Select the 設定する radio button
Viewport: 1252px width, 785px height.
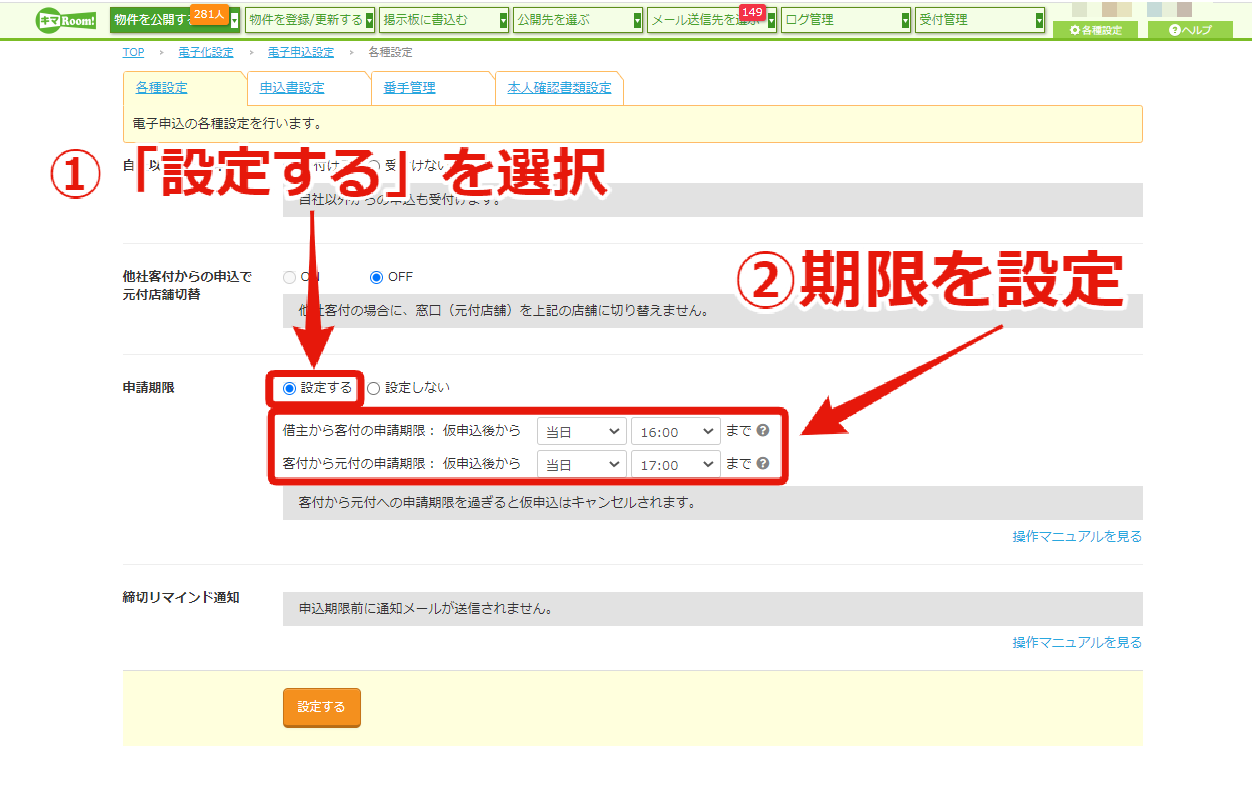(290, 388)
